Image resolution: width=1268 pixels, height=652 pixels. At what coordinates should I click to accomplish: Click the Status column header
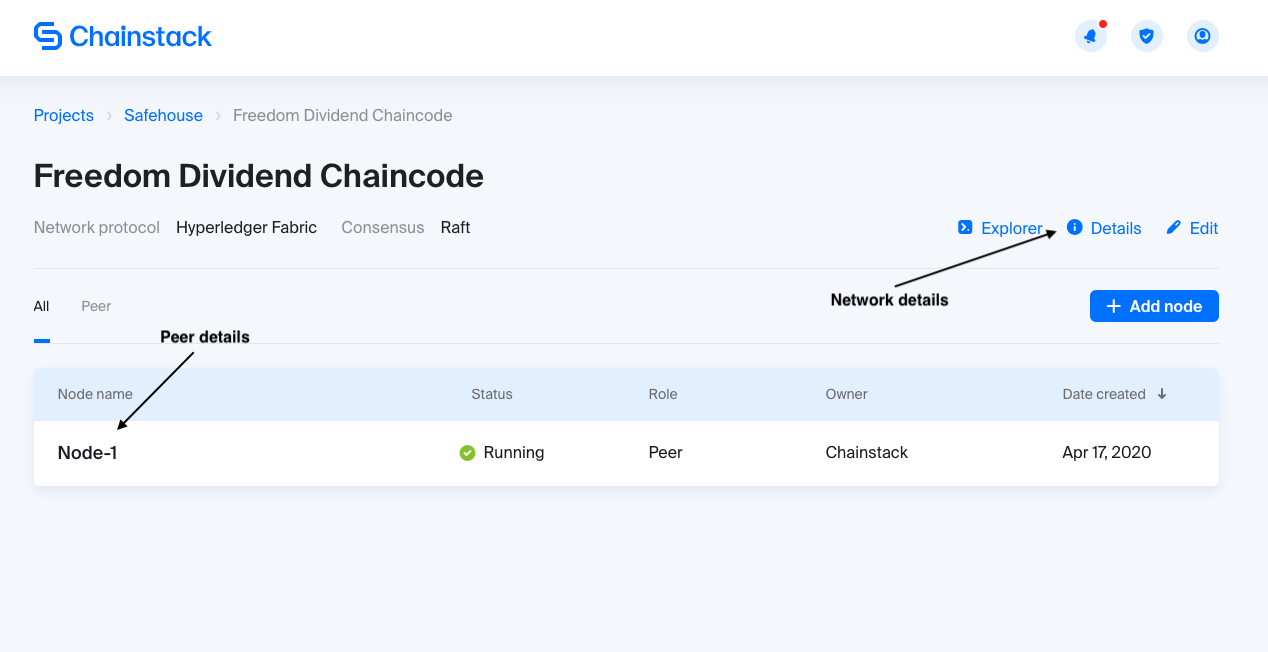pos(492,394)
